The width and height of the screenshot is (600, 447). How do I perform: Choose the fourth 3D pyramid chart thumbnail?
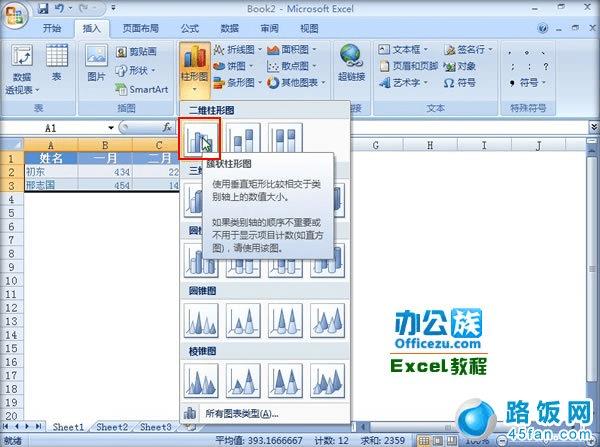(328, 380)
